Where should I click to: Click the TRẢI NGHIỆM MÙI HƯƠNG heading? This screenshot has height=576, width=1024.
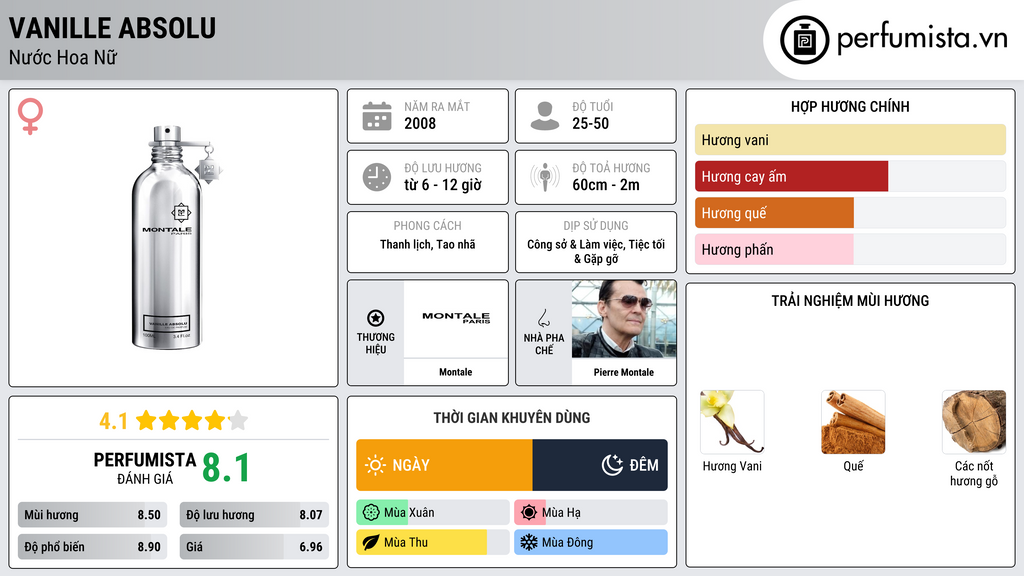(x=850, y=301)
